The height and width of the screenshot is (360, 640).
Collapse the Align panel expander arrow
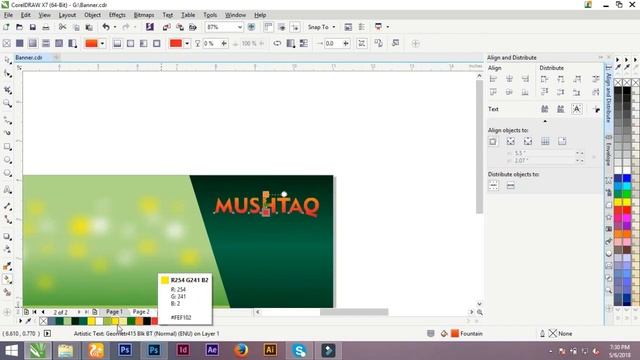(545, 121)
